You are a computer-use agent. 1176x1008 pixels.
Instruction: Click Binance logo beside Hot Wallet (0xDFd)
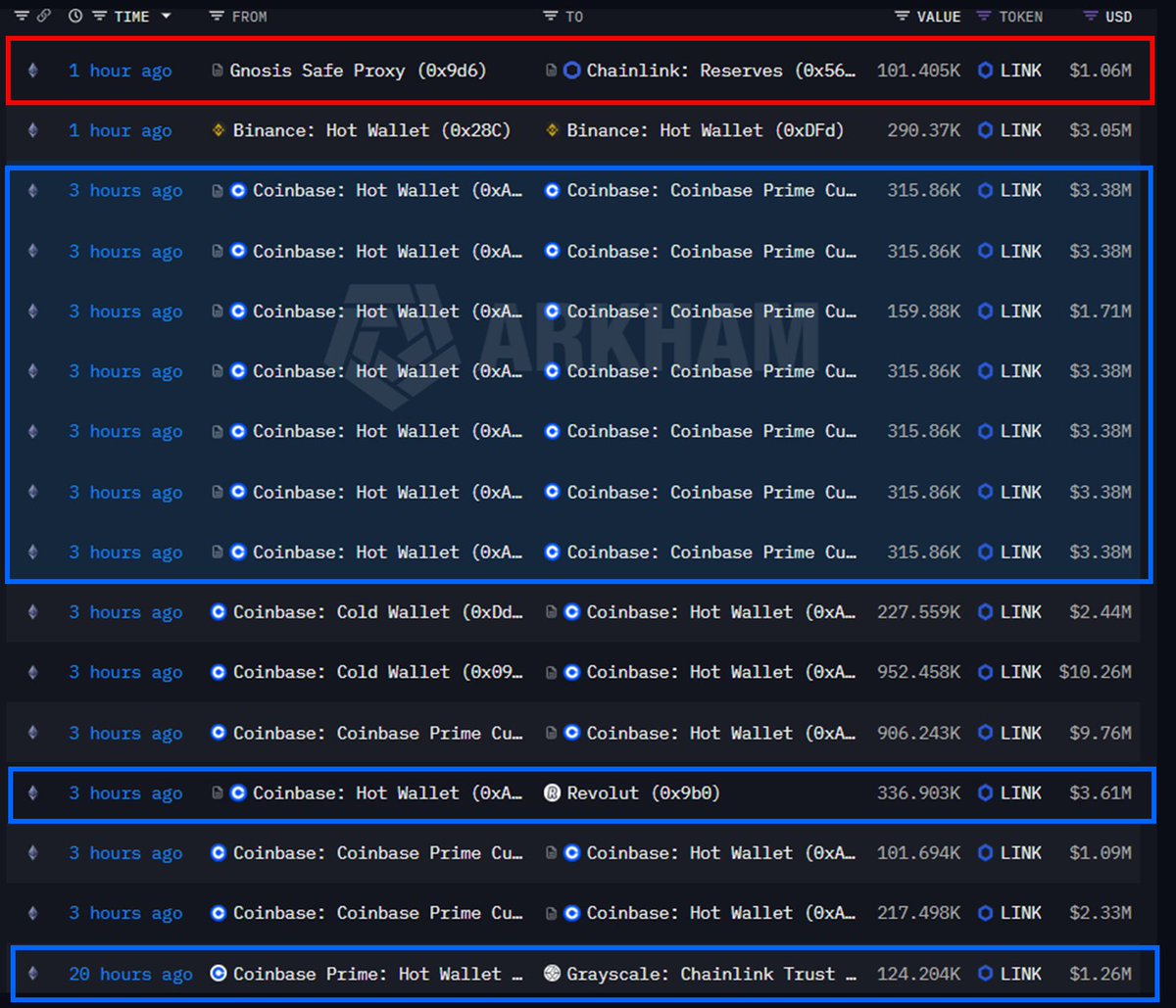coord(552,130)
